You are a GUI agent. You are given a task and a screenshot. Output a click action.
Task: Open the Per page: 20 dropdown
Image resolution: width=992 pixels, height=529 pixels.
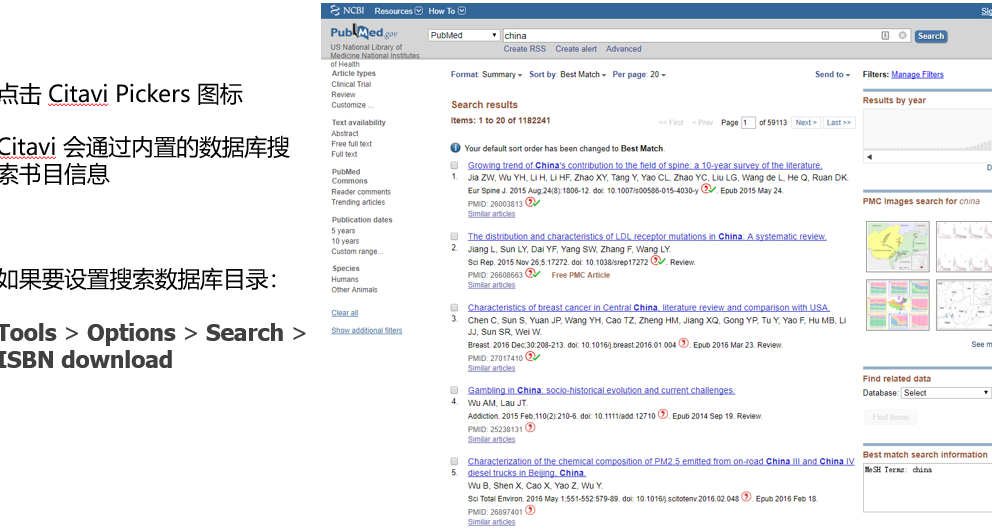[639, 75]
